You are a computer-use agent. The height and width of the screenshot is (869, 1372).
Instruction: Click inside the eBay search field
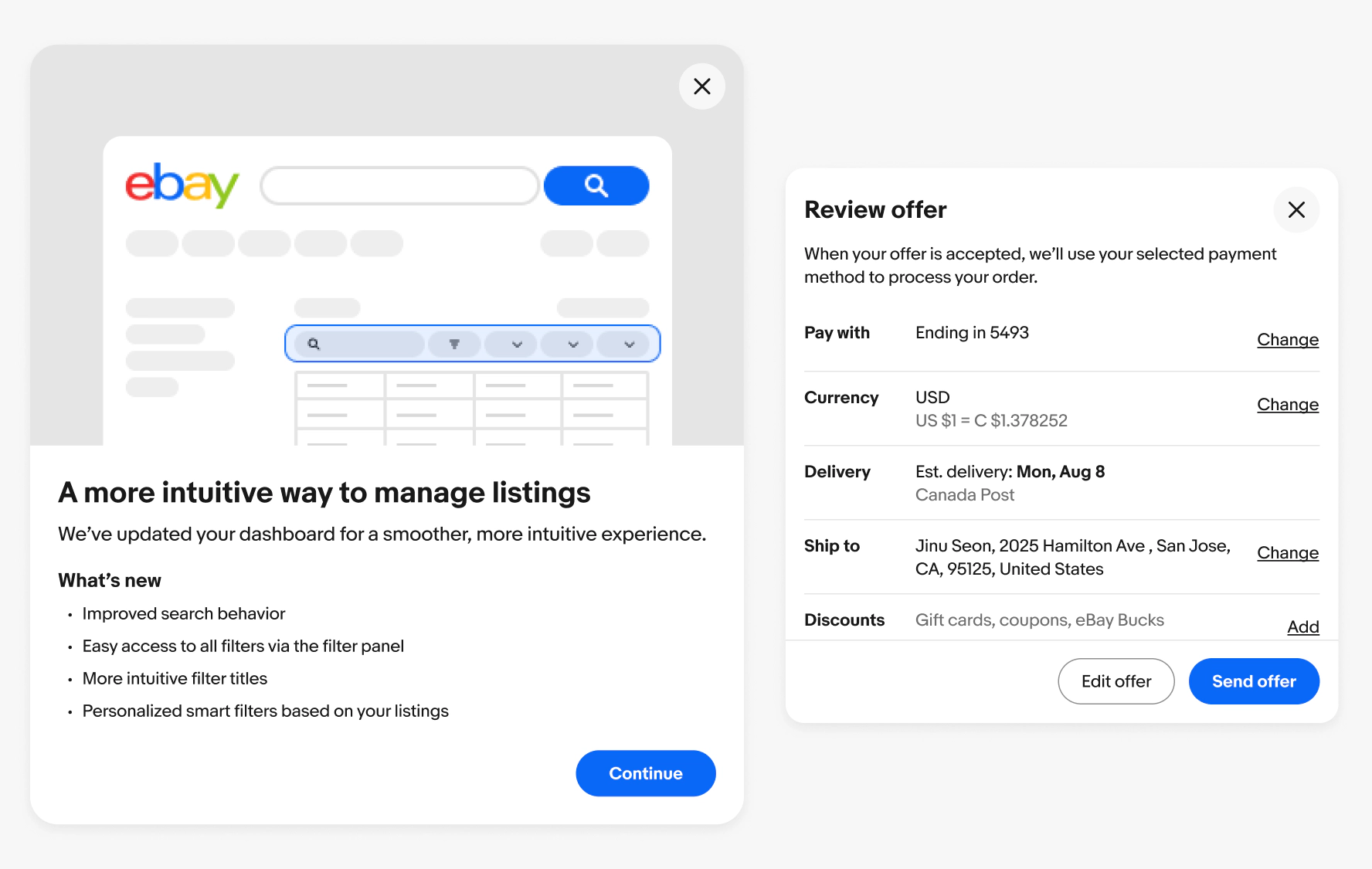(x=399, y=185)
